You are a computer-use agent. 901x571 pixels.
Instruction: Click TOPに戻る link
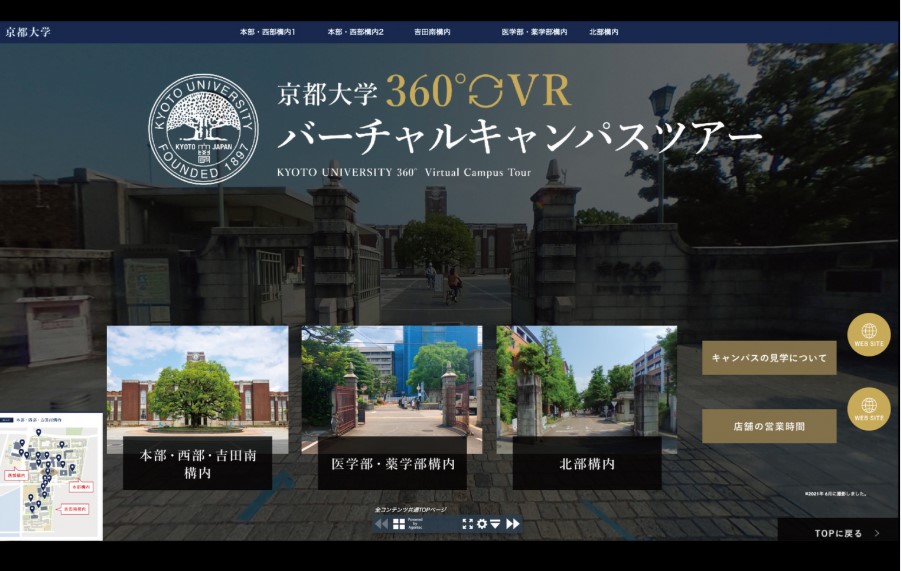tap(838, 534)
